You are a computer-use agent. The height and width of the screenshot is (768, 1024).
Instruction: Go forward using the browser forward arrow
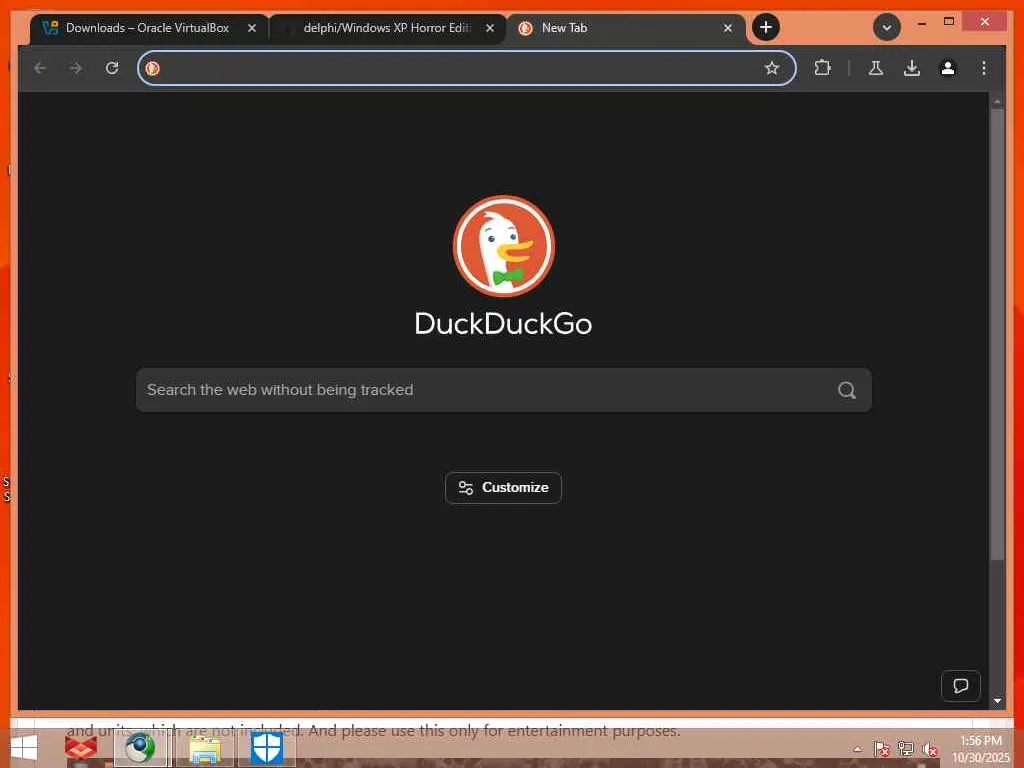point(76,68)
